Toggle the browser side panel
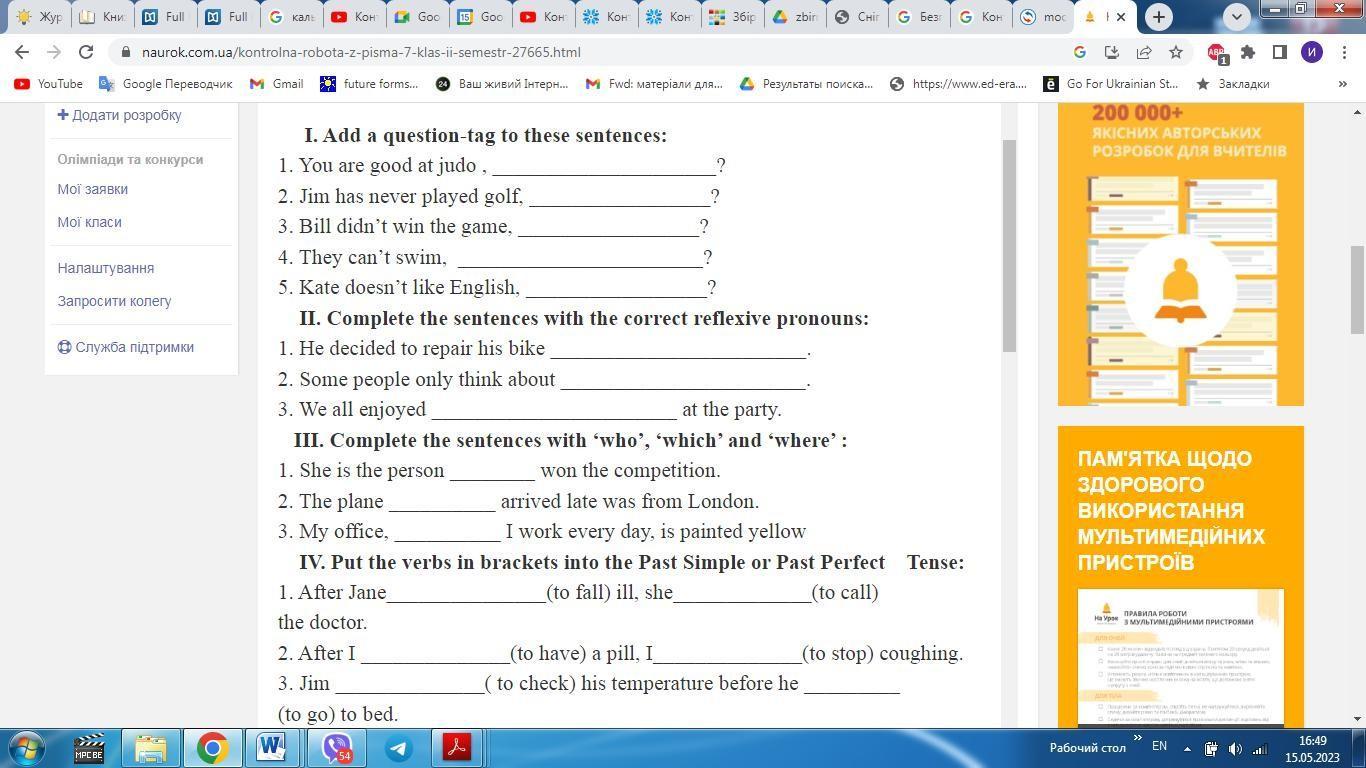The image size is (1366, 768). pos(1280,52)
